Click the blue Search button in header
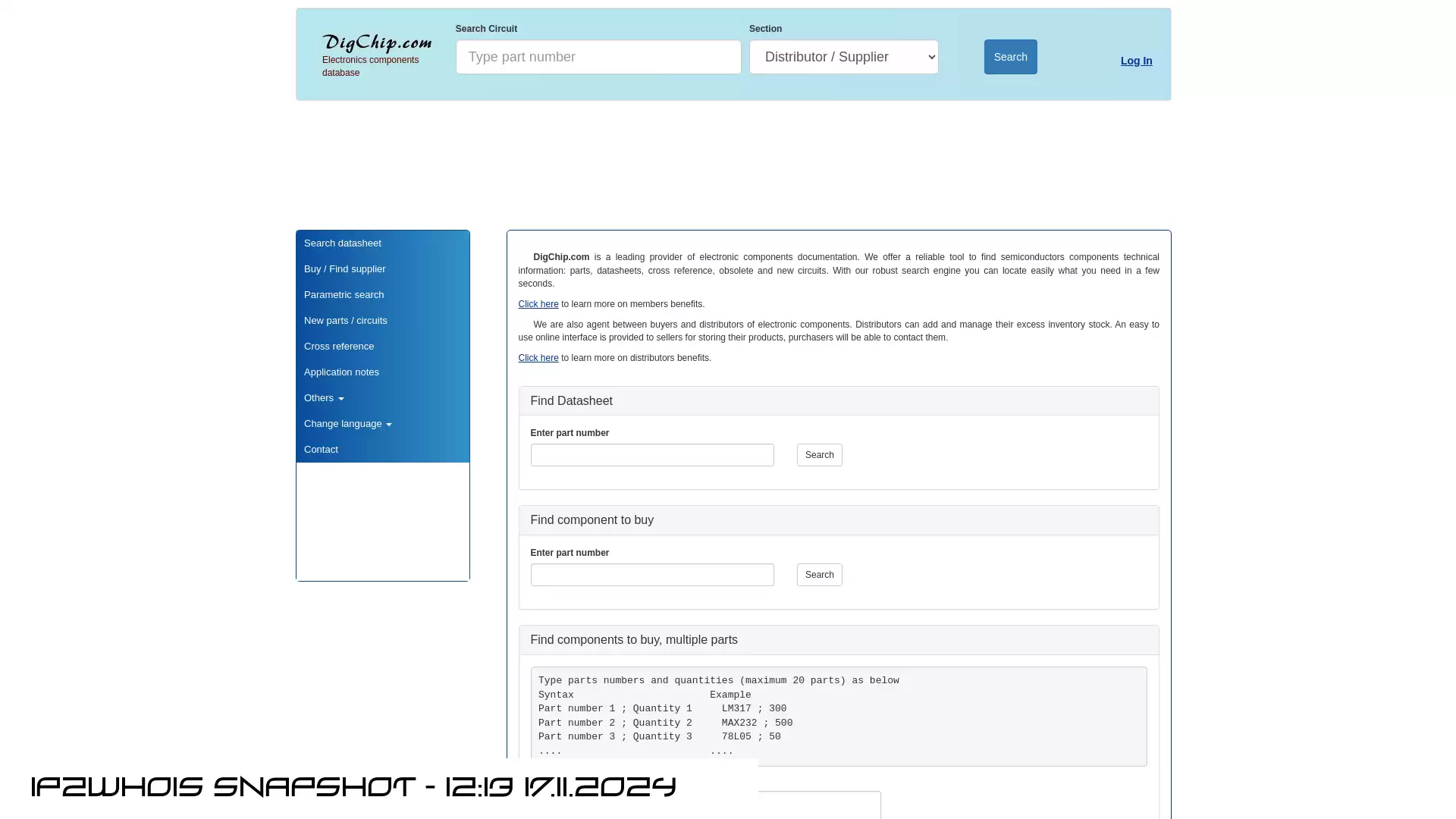This screenshot has width=1456, height=819. pyautogui.click(x=1010, y=57)
